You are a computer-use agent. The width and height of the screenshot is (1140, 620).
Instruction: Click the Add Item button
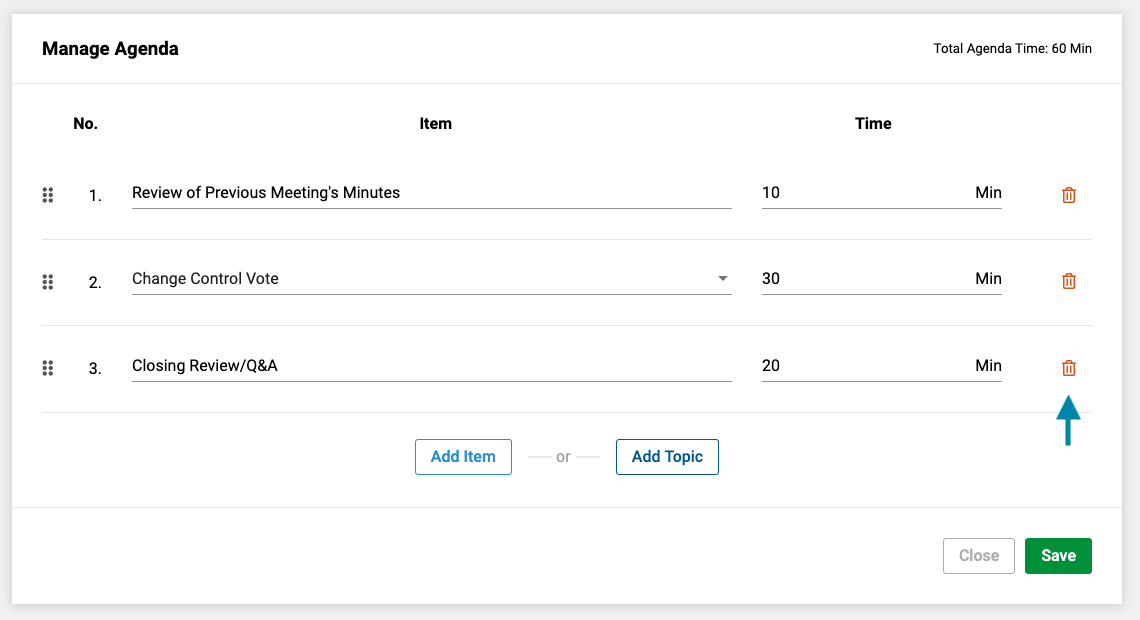(x=463, y=456)
